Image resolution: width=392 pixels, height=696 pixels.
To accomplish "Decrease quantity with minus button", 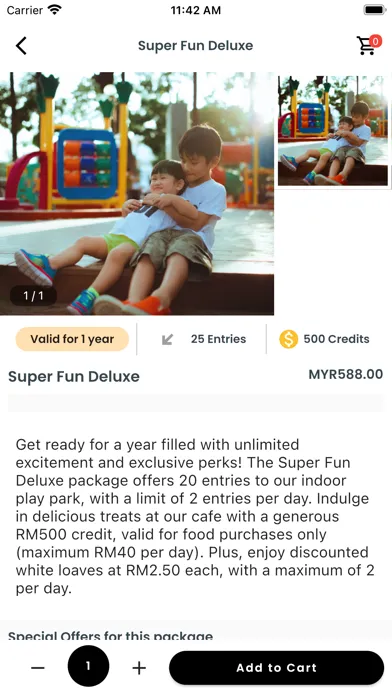I will [x=38, y=667].
